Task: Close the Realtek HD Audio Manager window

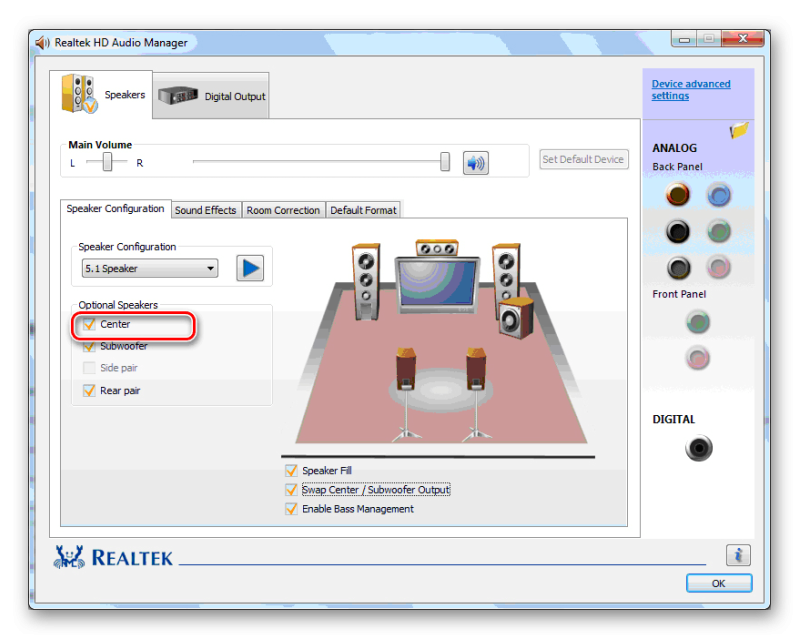Action: (742, 39)
